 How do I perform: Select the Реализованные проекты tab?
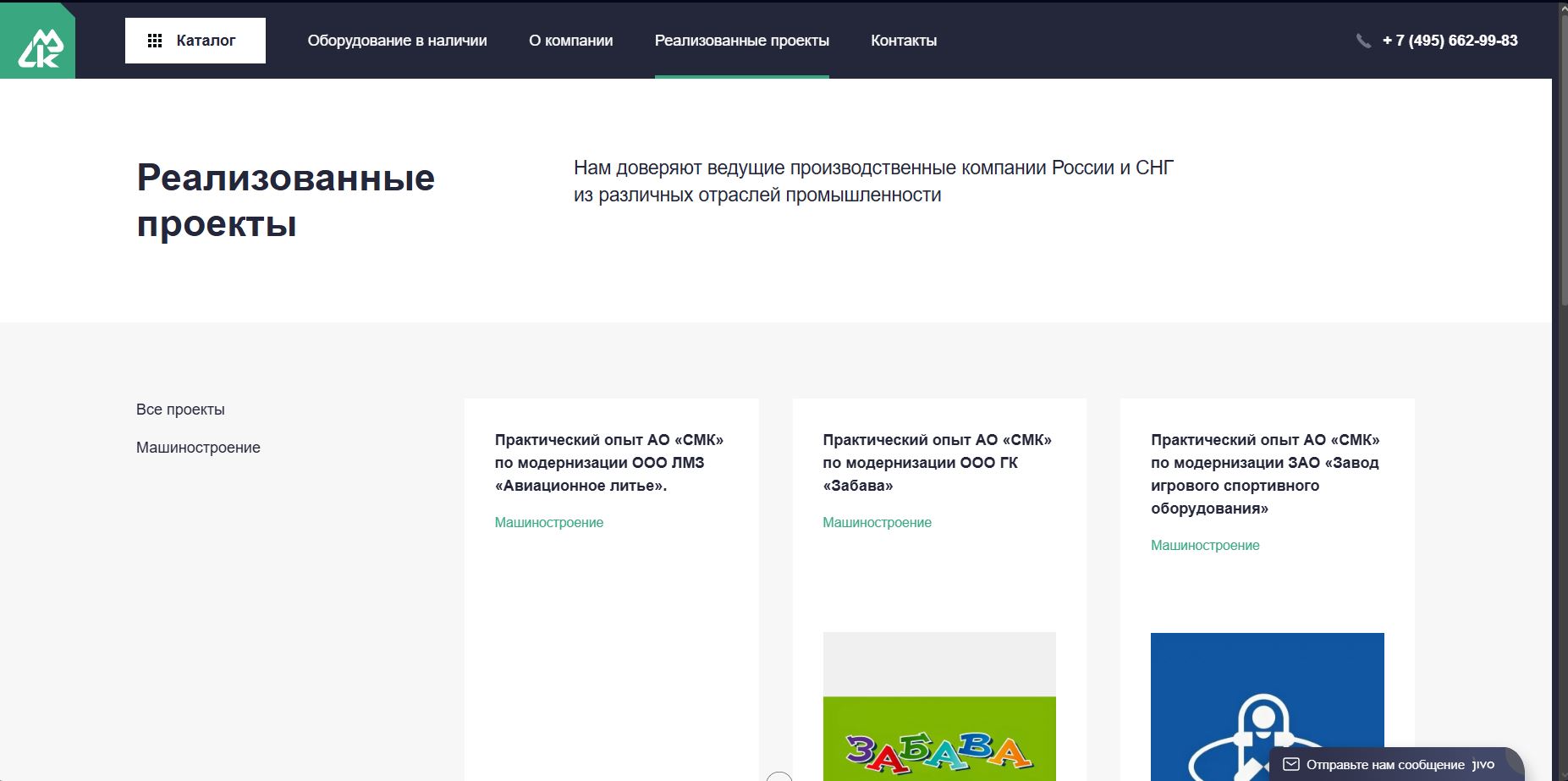click(742, 41)
